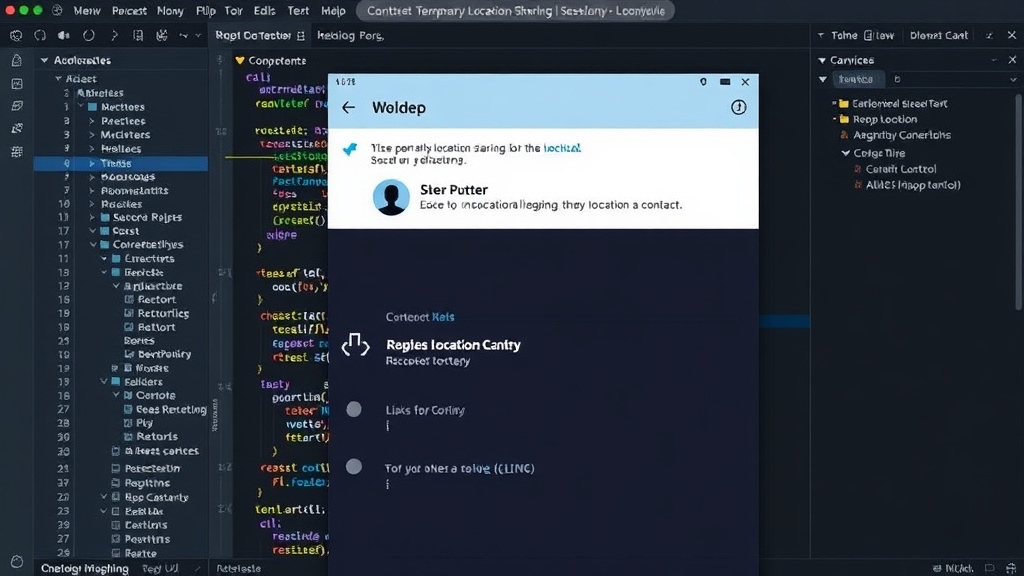1024x576 pixels.
Task: Select Cetarit Control tree item
Action: click(x=901, y=169)
